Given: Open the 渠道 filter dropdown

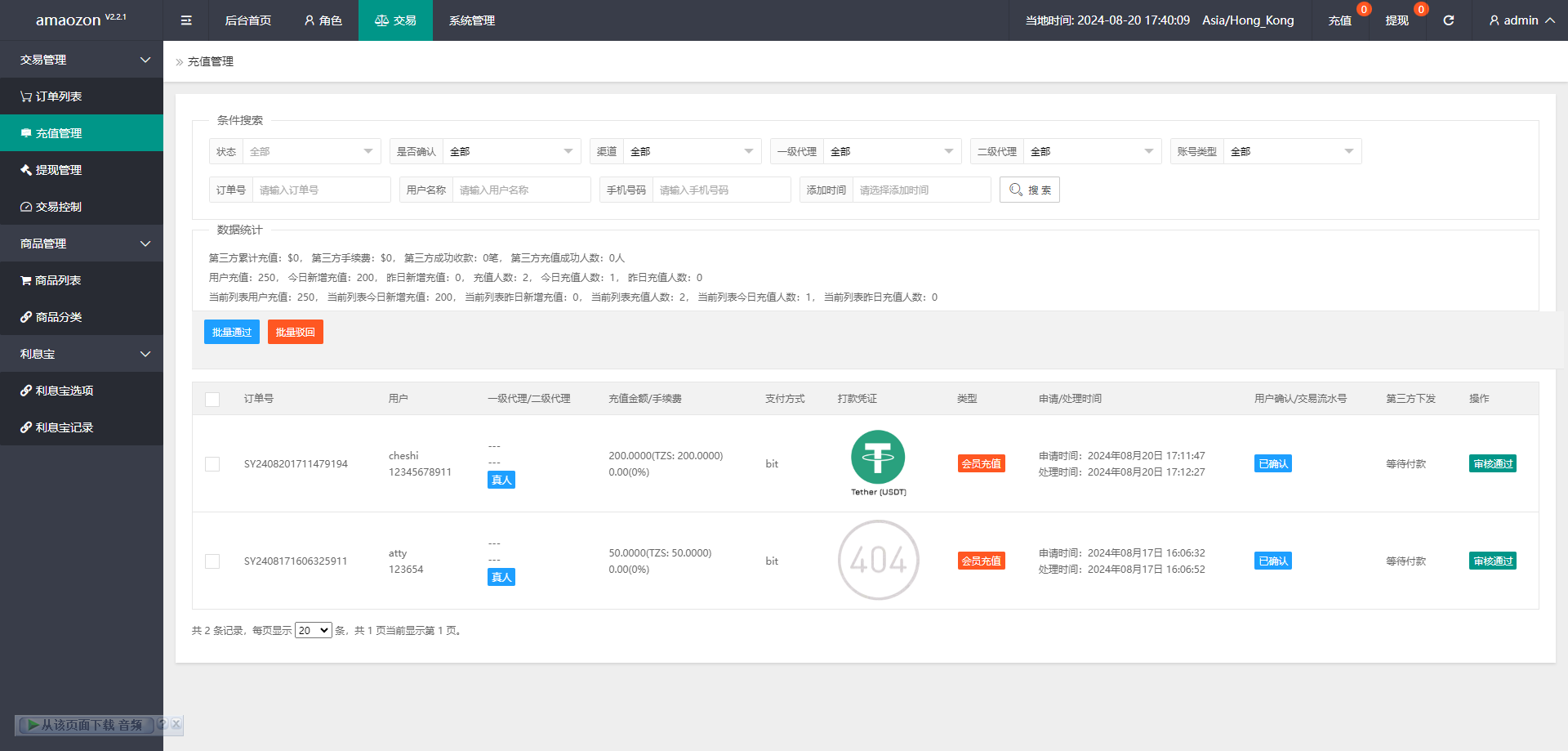Looking at the screenshot, I should [x=691, y=151].
